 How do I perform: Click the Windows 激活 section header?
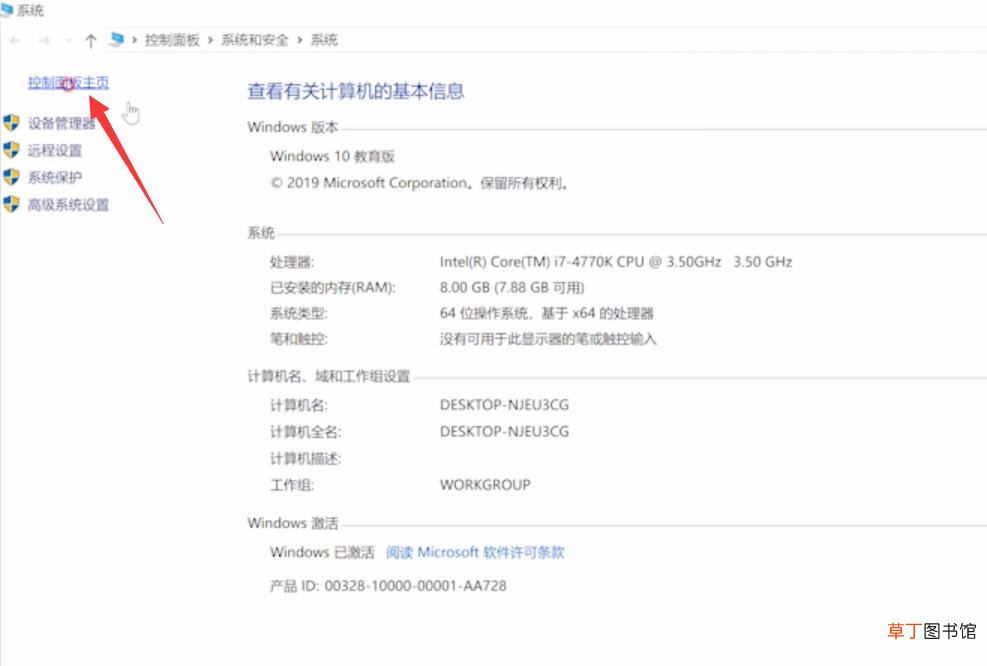293,523
